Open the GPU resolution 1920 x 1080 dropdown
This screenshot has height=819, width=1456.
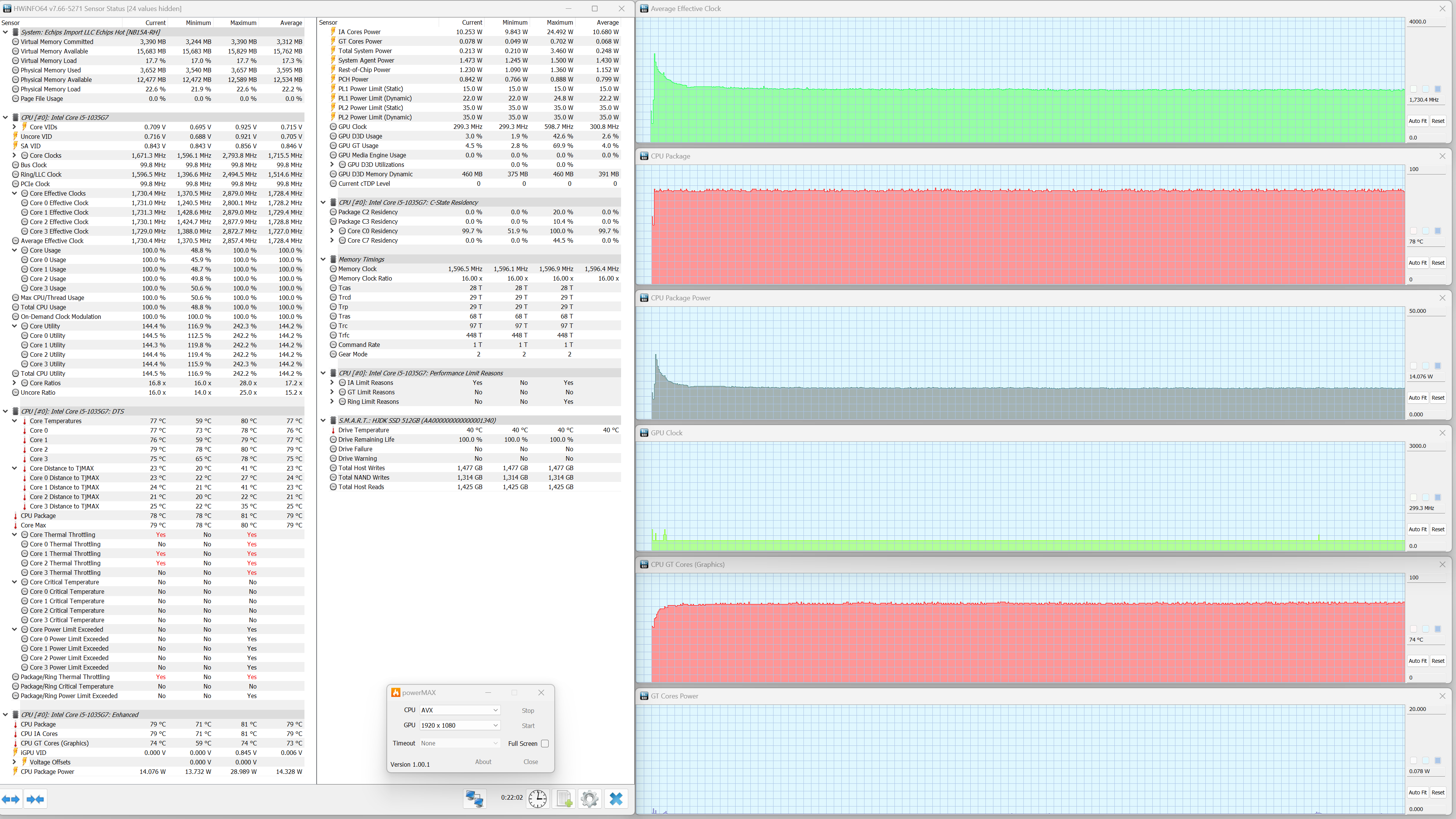(460, 725)
